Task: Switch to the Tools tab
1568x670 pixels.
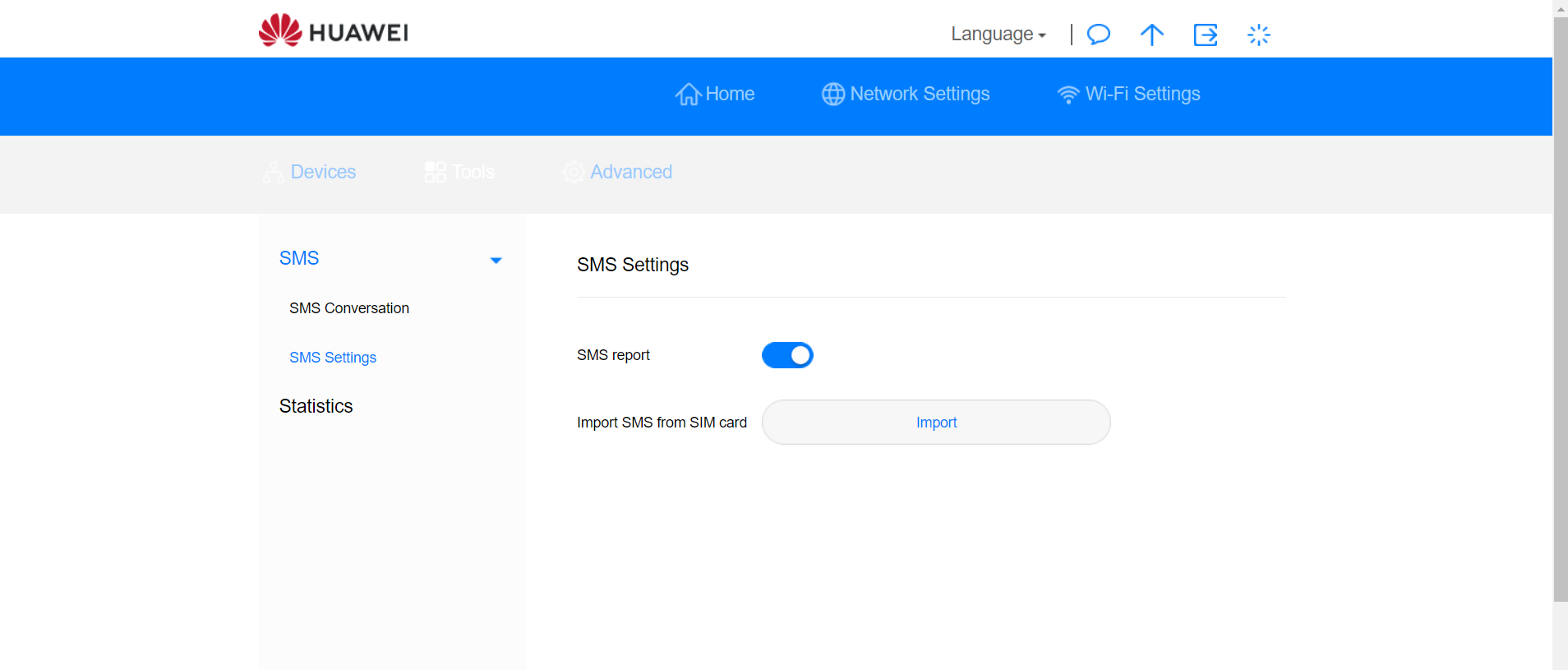Action: [x=460, y=172]
